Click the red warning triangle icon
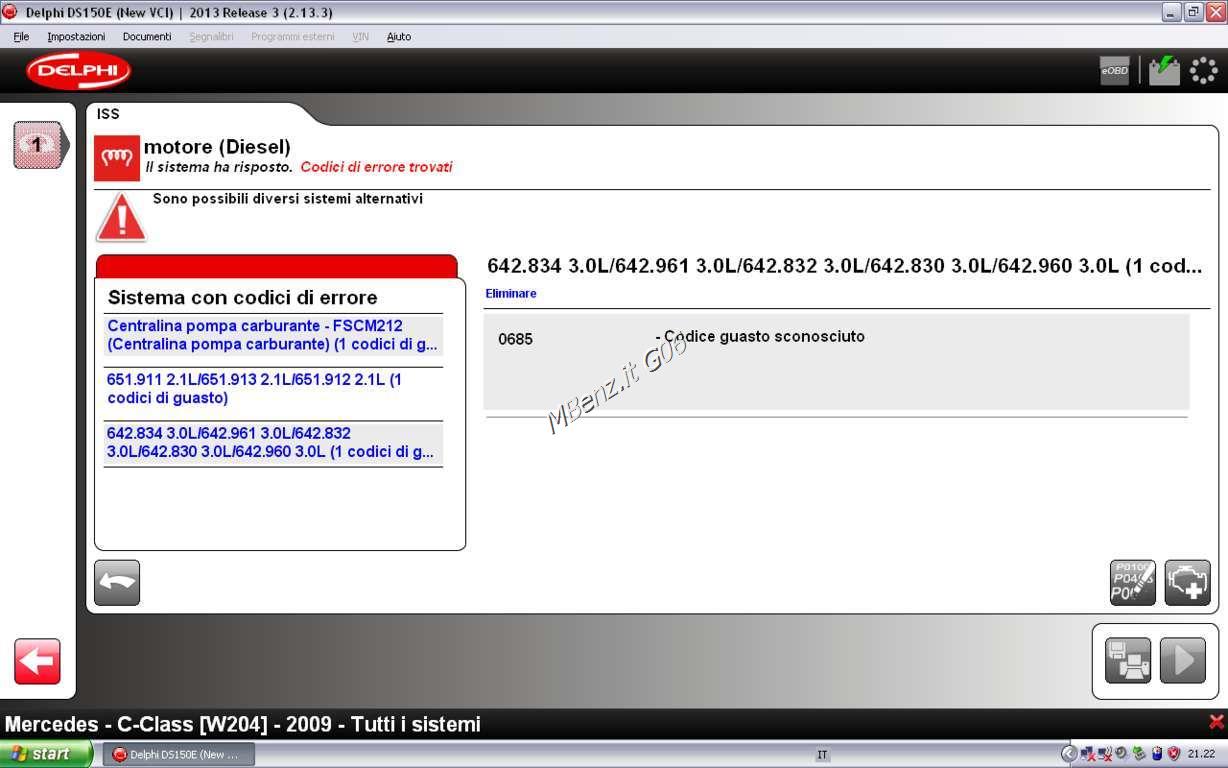 (x=121, y=218)
